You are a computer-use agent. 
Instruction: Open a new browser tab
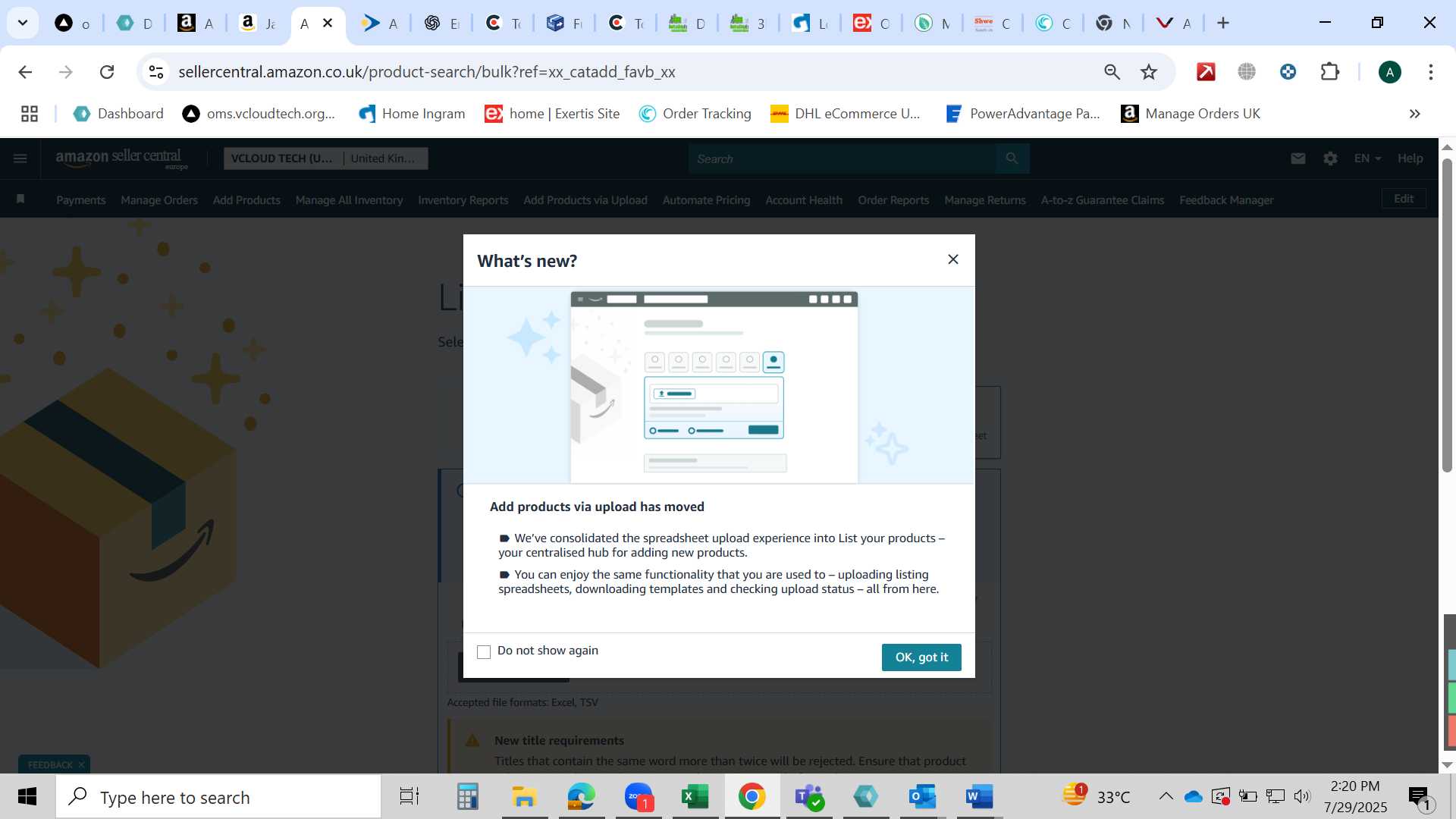point(1223,23)
